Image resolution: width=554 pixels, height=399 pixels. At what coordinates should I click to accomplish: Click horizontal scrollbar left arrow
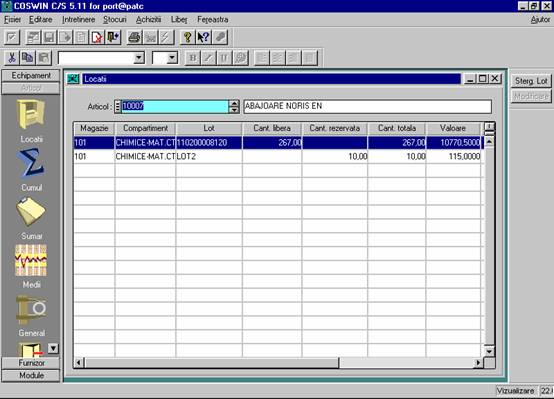pyautogui.click(x=78, y=363)
